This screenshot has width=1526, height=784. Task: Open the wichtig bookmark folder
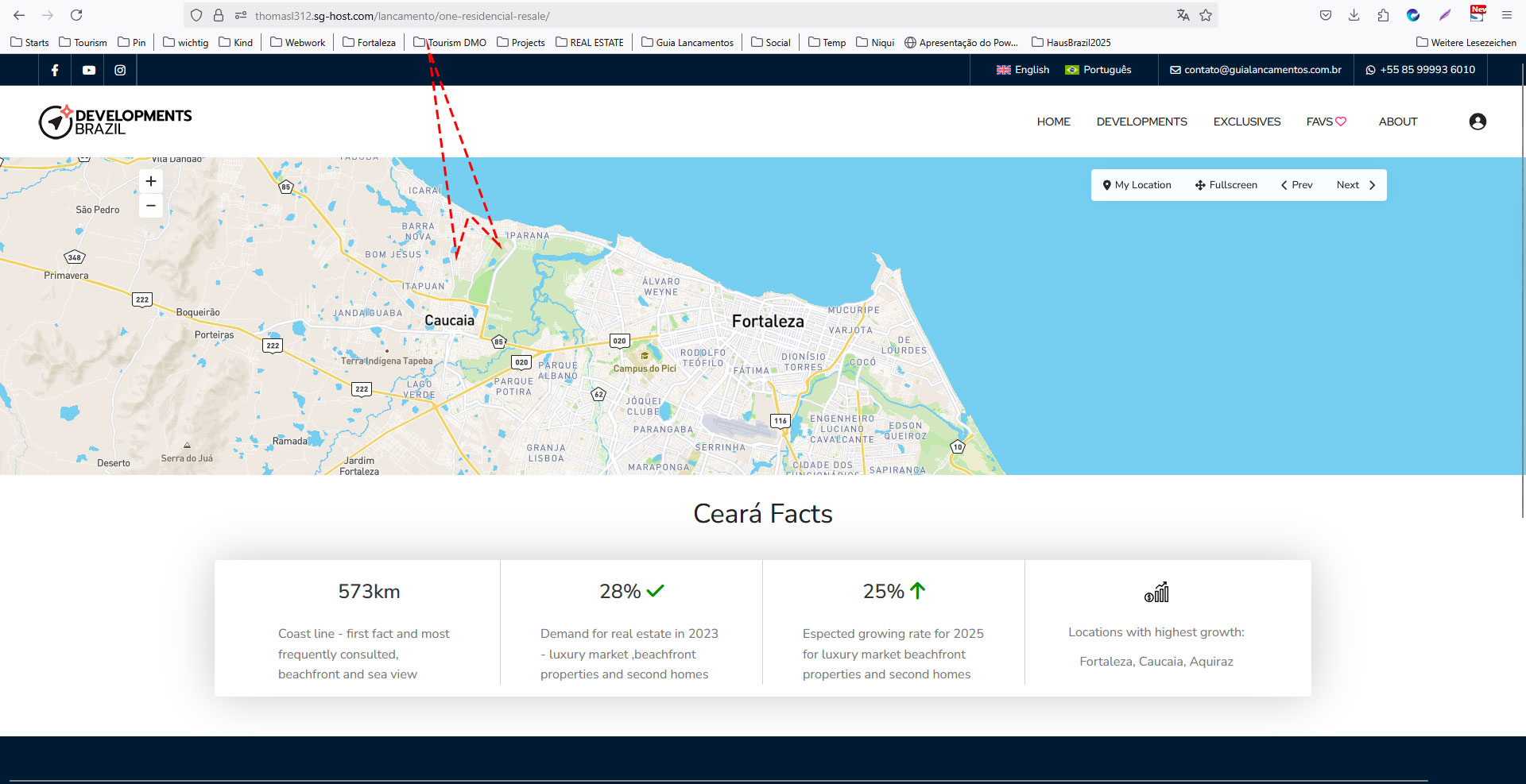tap(185, 42)
